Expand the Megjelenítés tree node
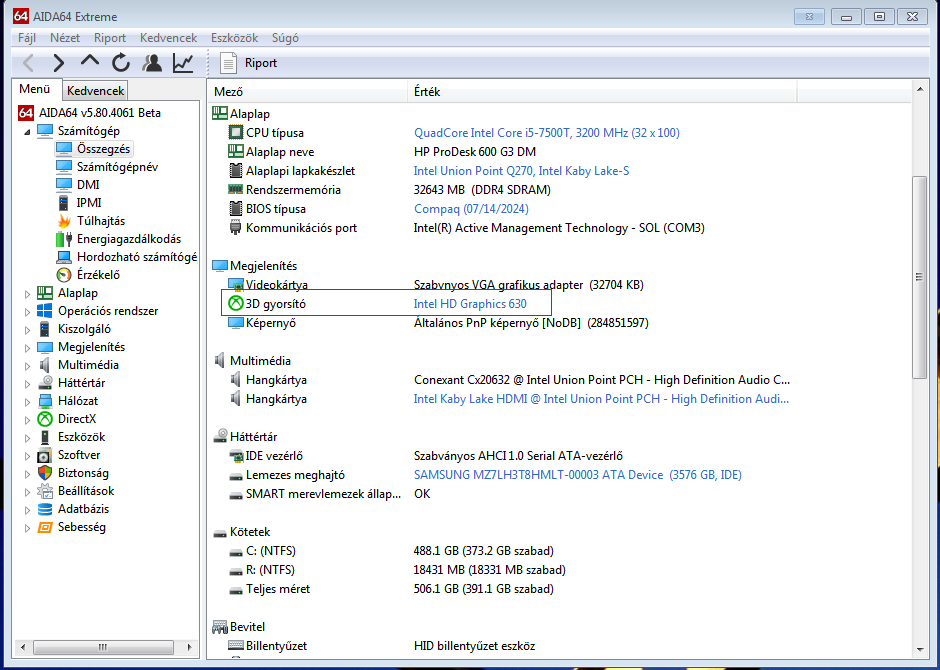 (x=27, y=348)
